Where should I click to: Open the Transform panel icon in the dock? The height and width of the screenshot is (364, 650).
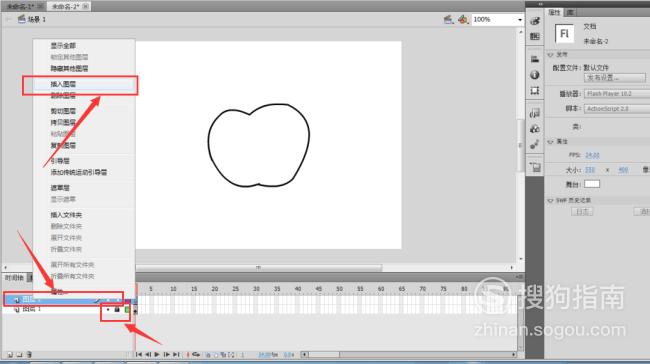pos(535,90)
